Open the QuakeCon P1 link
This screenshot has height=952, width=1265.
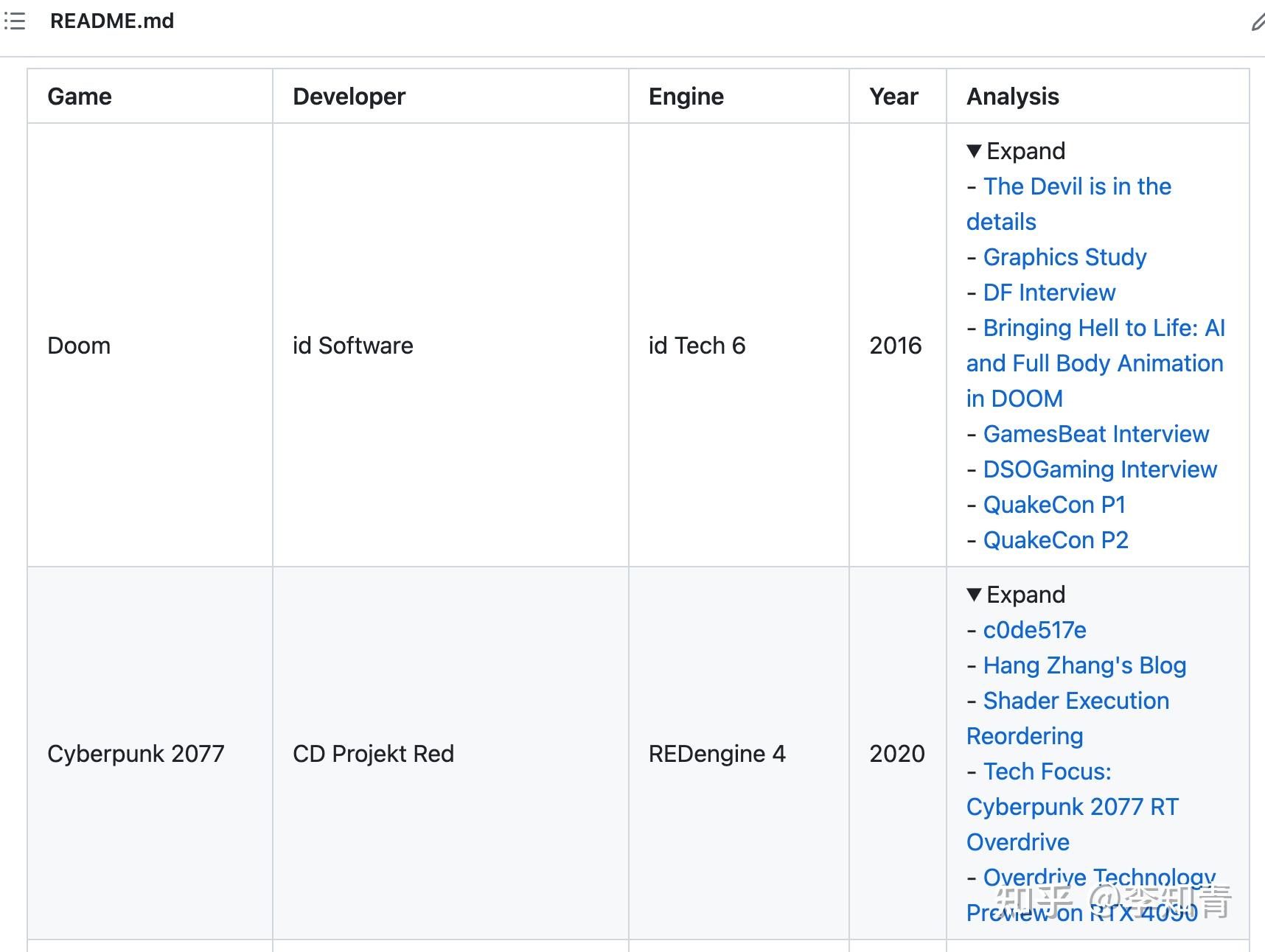[x=1054, y=505]
